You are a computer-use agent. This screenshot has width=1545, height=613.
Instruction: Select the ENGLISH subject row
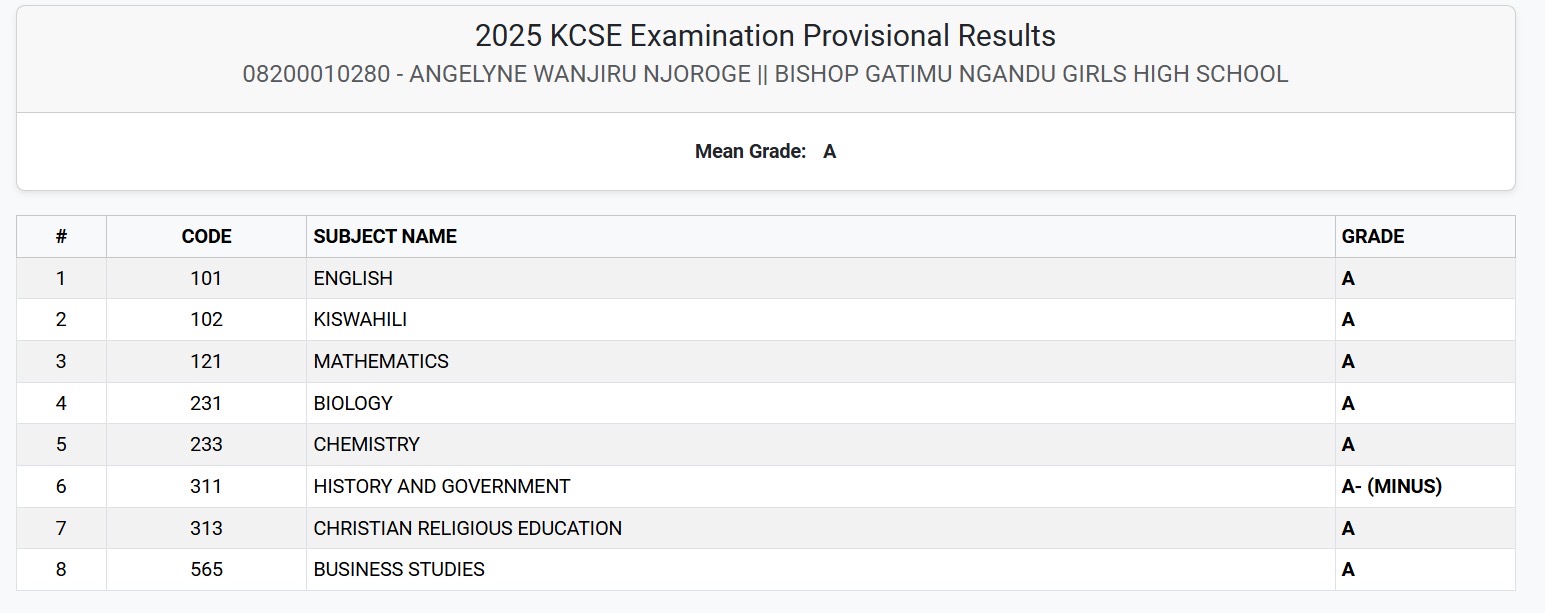(x=353, y=279)
